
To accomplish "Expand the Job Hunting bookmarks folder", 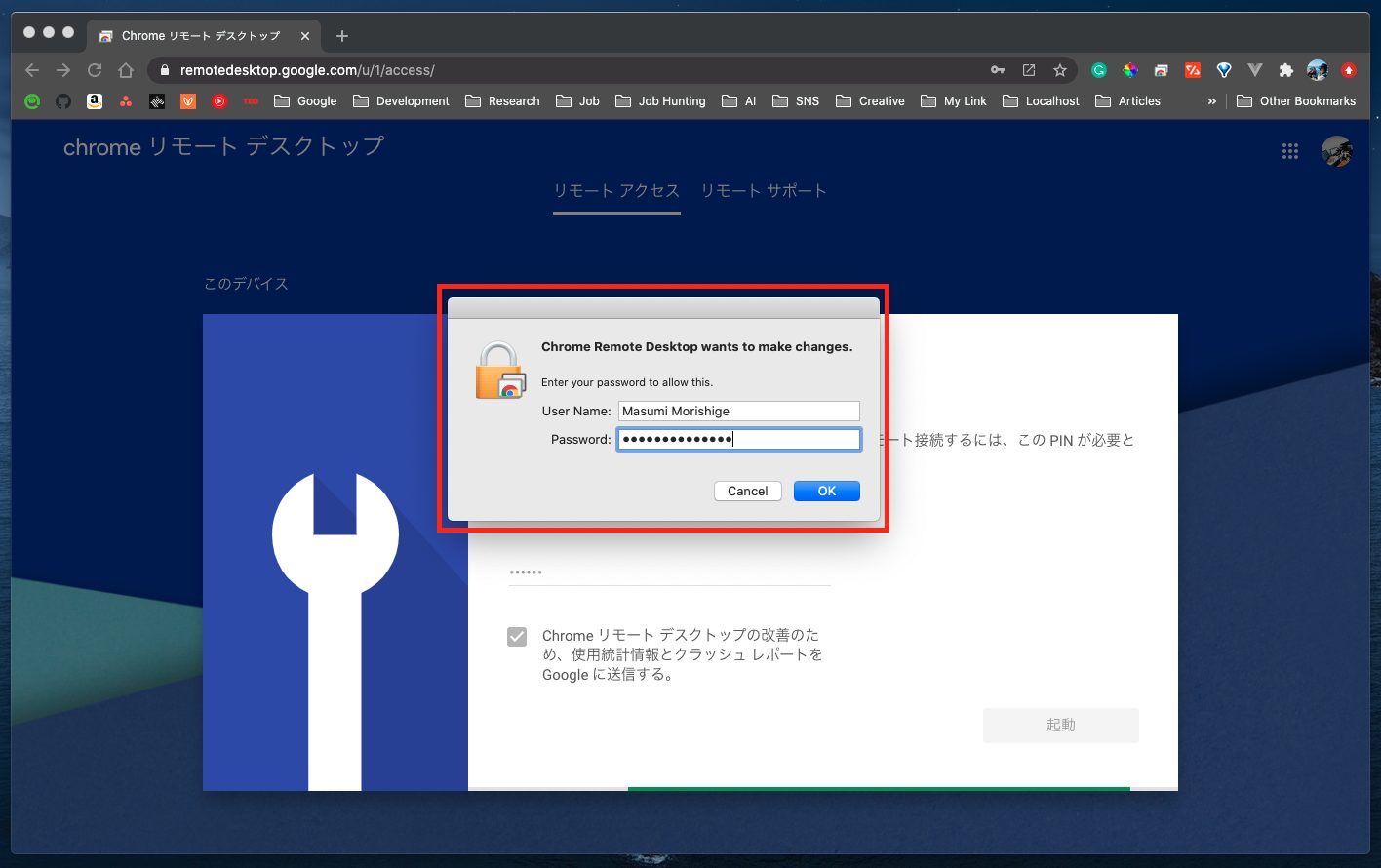I will (660, 100).
